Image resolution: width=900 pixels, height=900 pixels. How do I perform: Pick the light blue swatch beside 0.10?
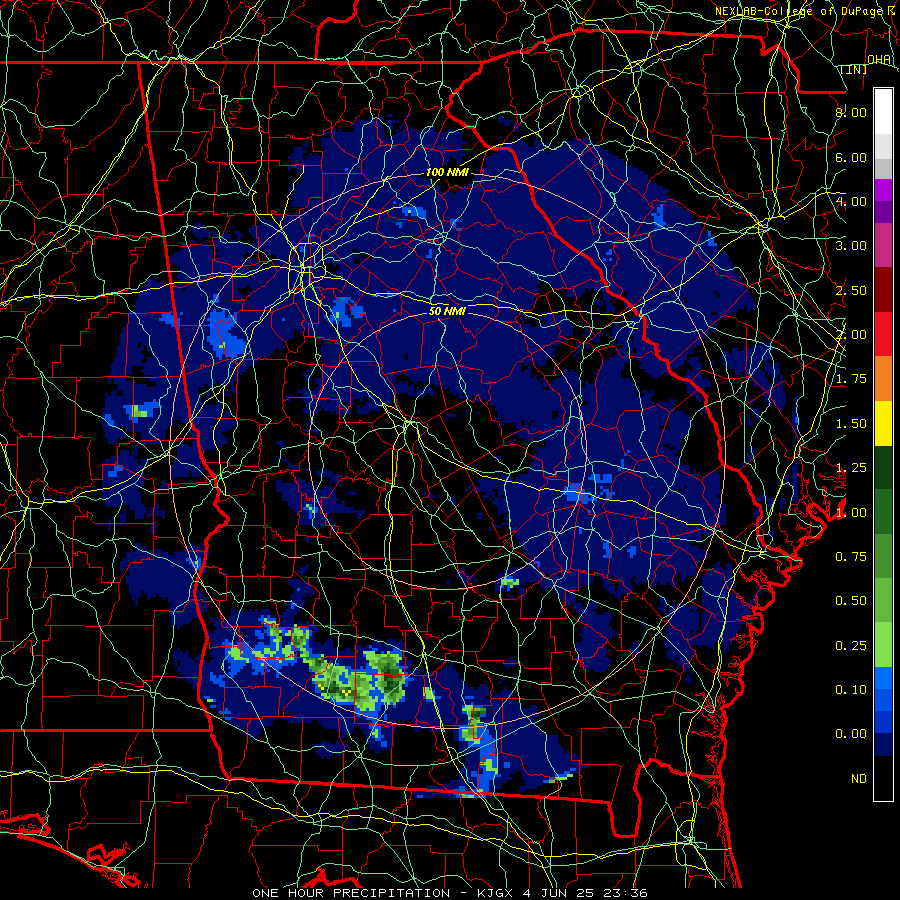pos(883,678)
